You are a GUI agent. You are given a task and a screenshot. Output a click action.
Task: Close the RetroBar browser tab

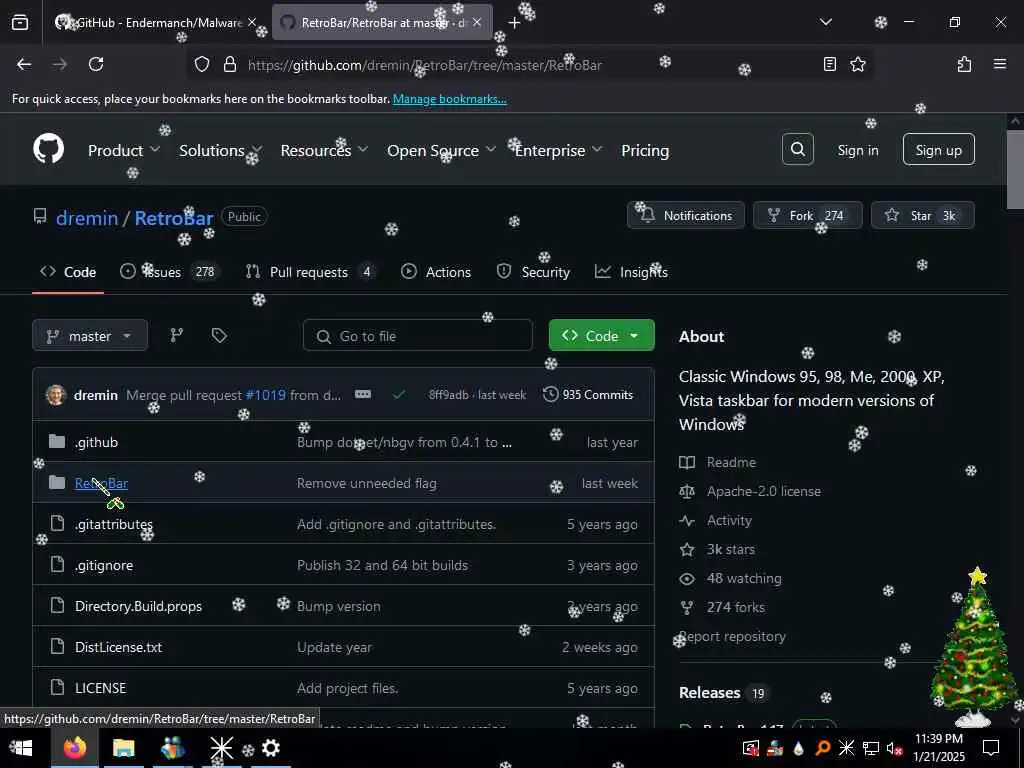pos(477,23)
